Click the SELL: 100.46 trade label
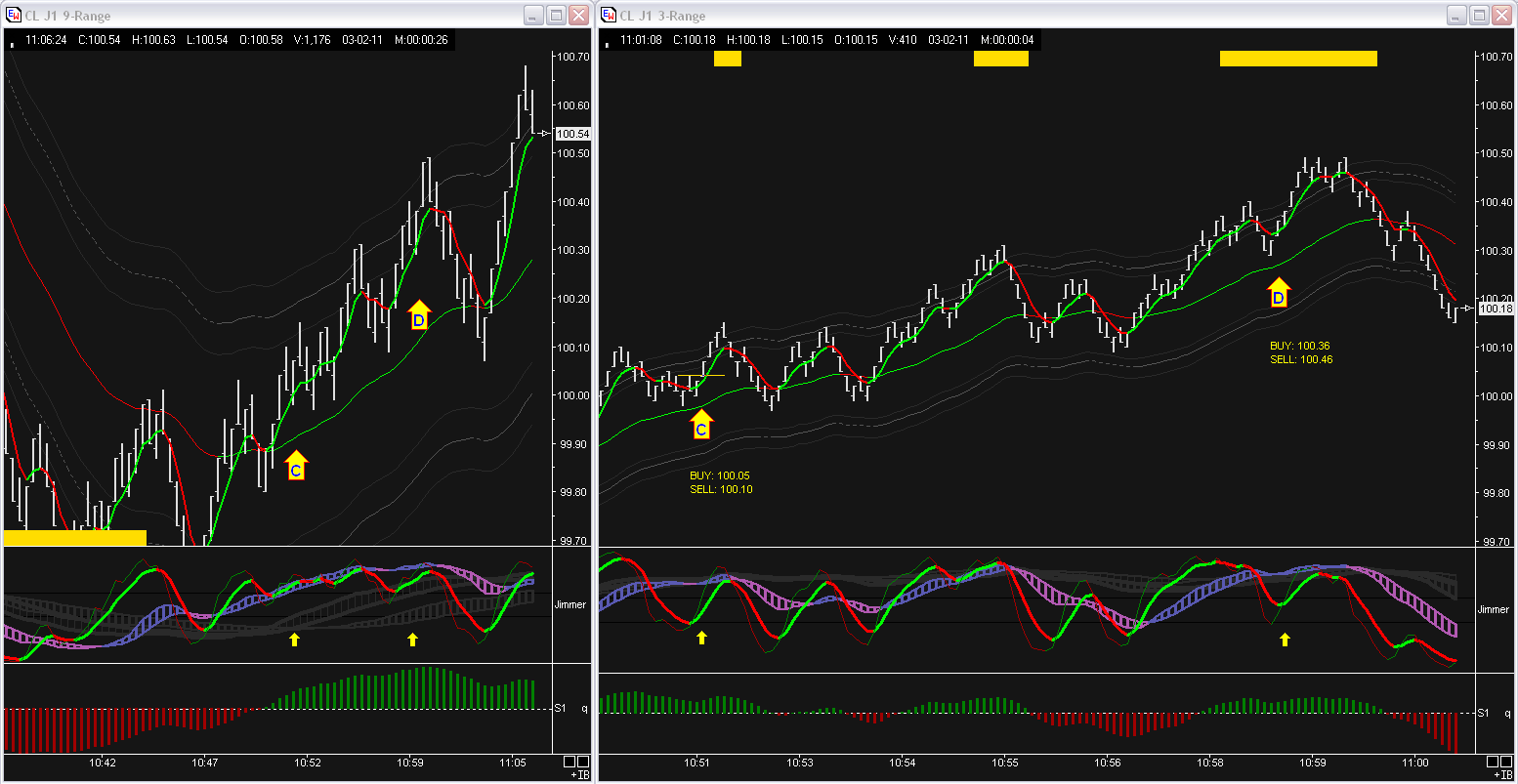 [1301, 359]
